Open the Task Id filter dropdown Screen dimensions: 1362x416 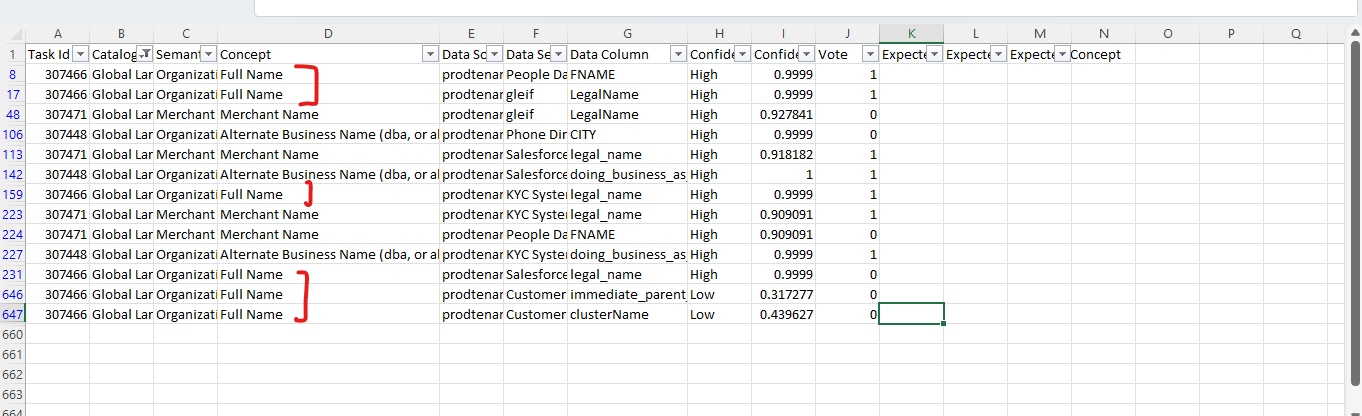click(x=81, y=55)
